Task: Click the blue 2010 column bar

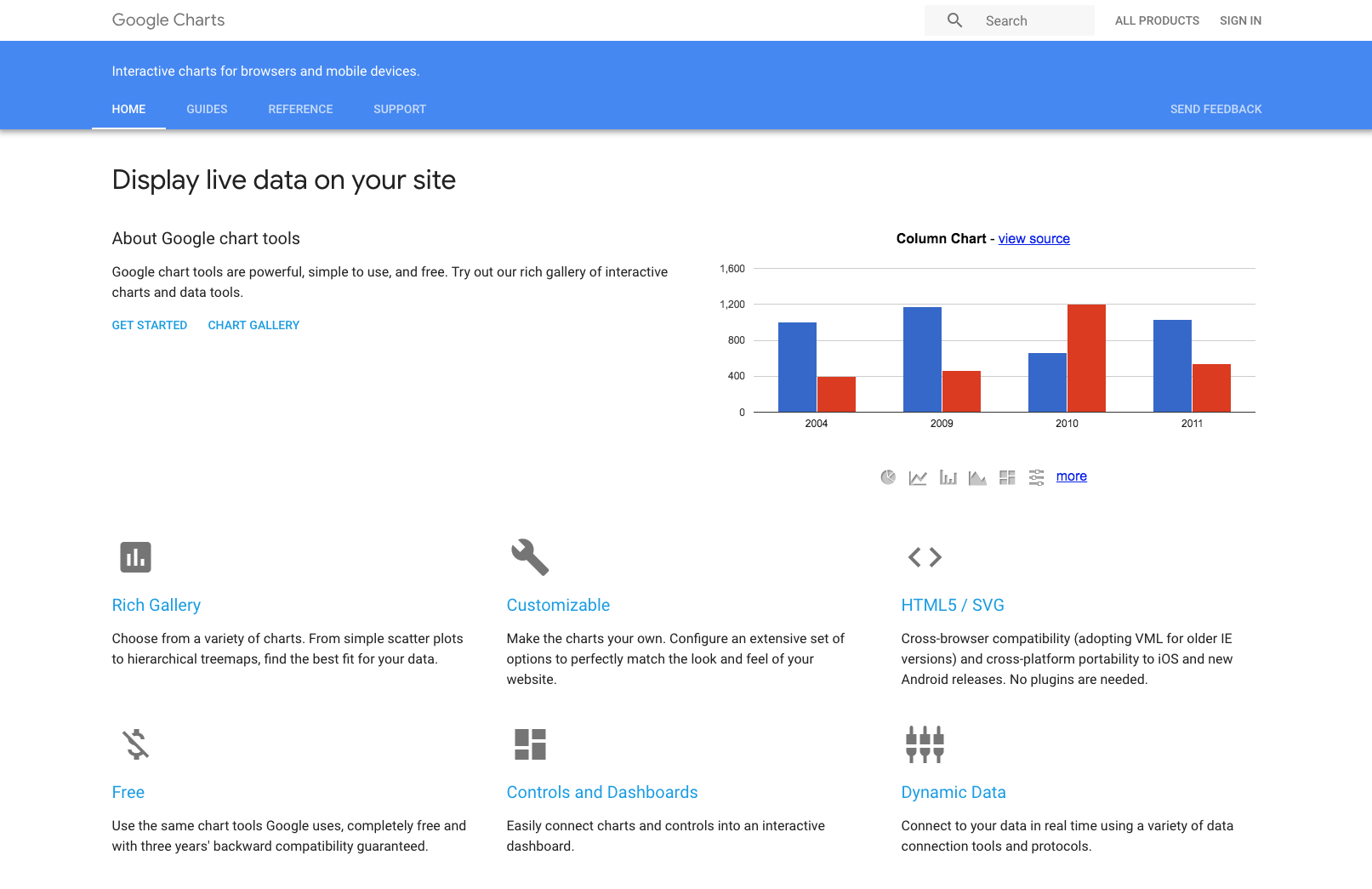Action: point(1047,383)
